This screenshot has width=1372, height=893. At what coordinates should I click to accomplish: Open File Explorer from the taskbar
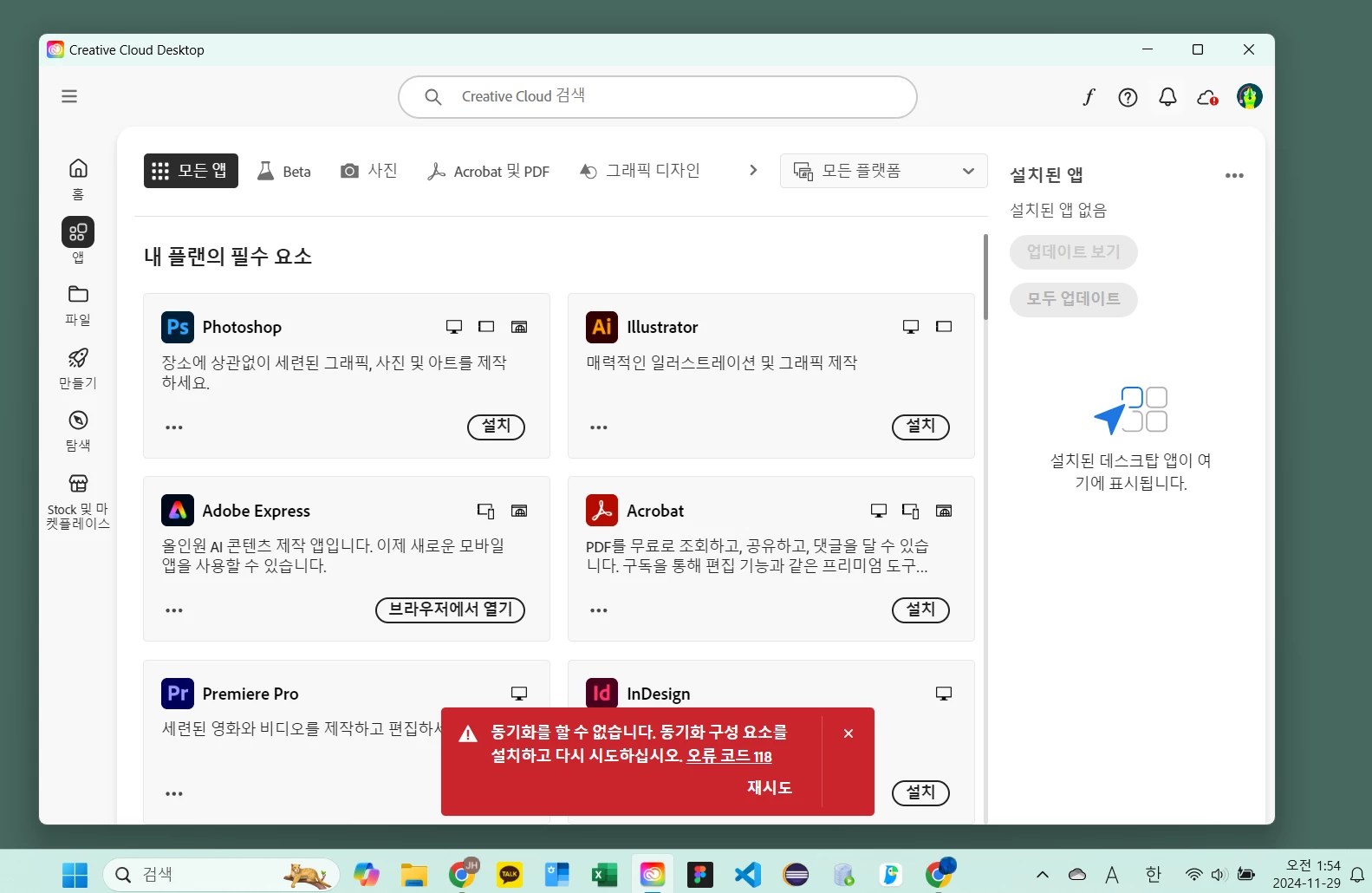click(413, 875)
